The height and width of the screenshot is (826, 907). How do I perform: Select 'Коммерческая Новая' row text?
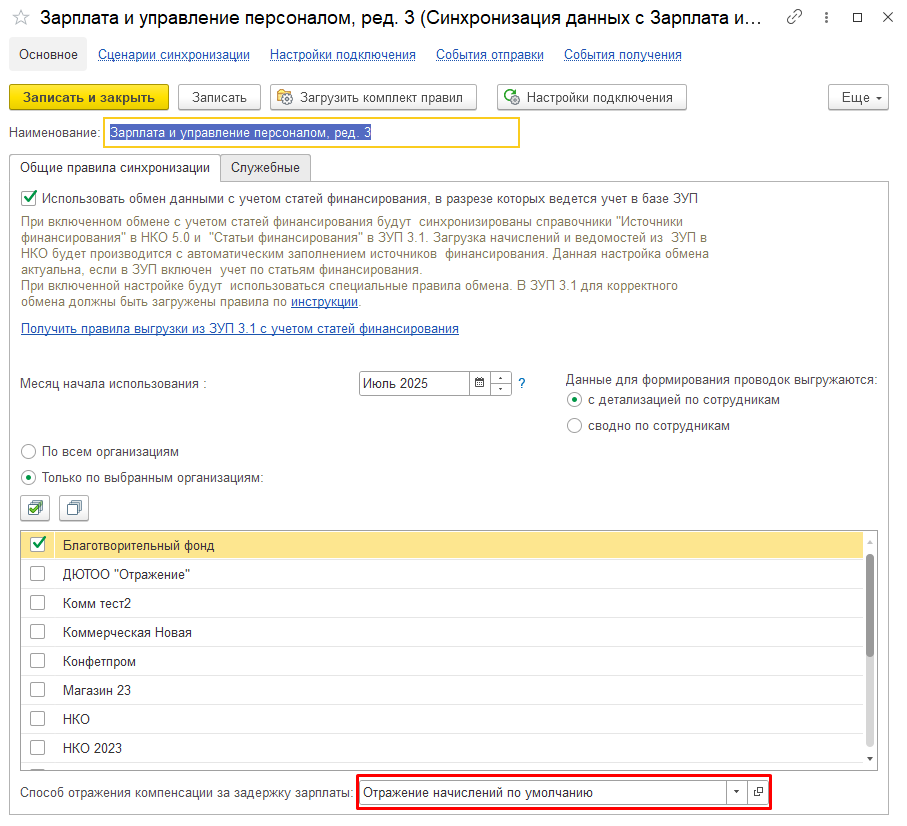pyautogui.click(x=127, y=632)
